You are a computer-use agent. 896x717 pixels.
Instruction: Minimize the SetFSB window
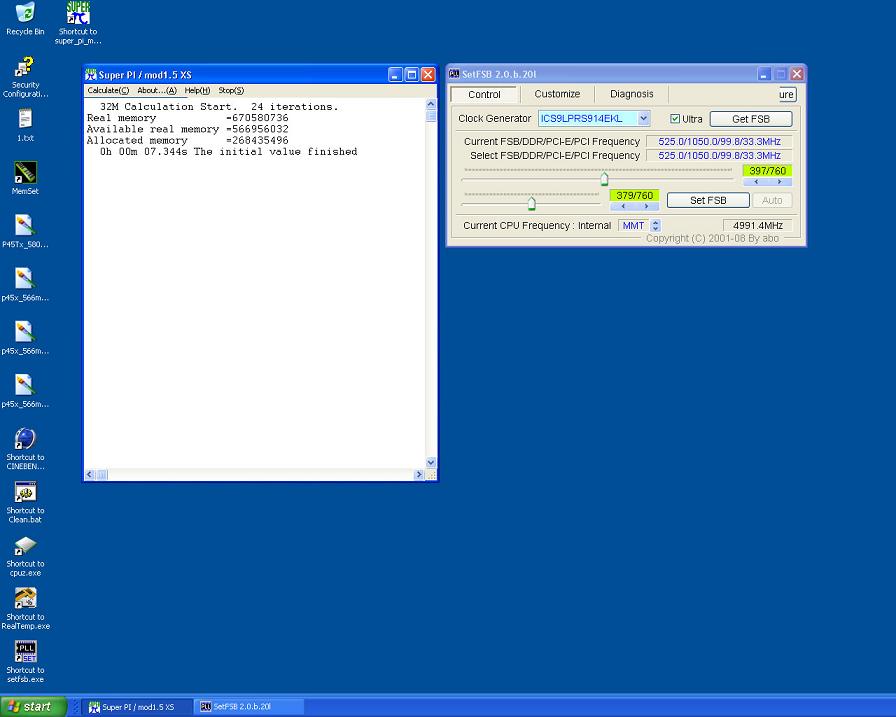pos(765,74)
